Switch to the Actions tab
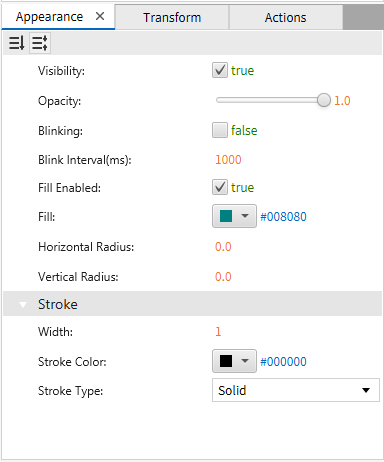The height and width of the screenshot is (462, 384). 285,17
